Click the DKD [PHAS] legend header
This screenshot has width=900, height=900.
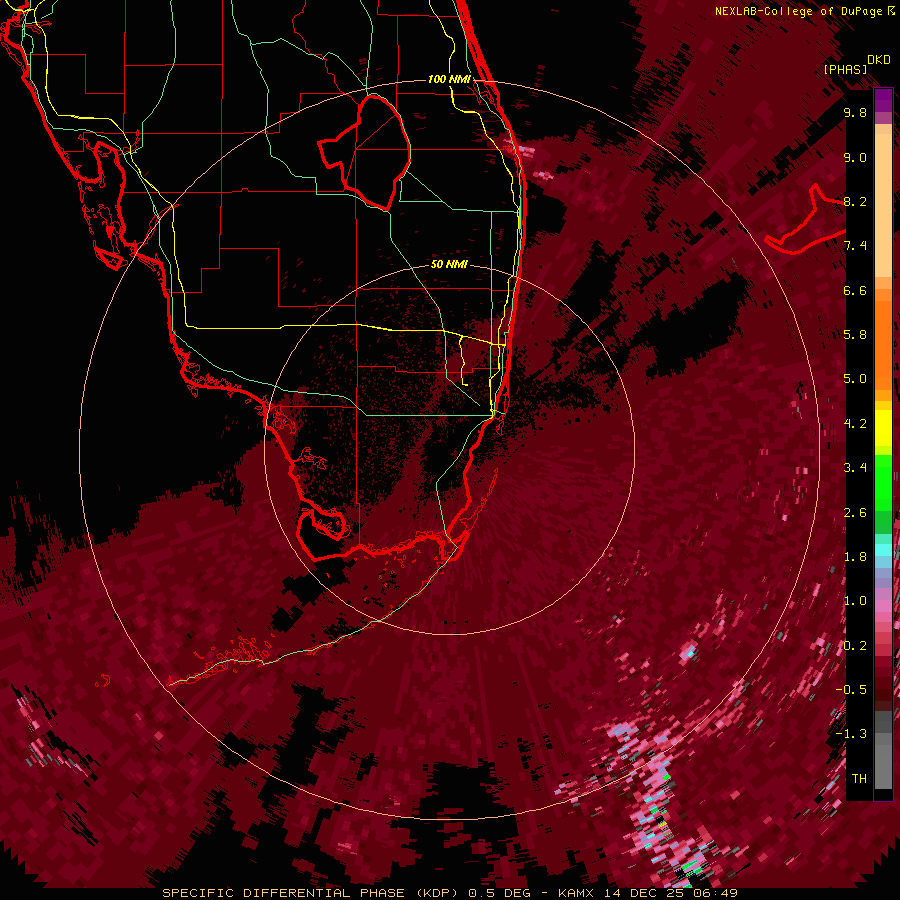pyautogui.click(x=857, y=64)
